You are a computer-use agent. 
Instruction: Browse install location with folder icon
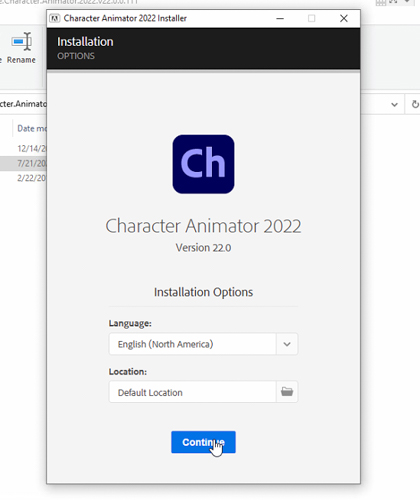pyautogui.click(x=287, y=392)
